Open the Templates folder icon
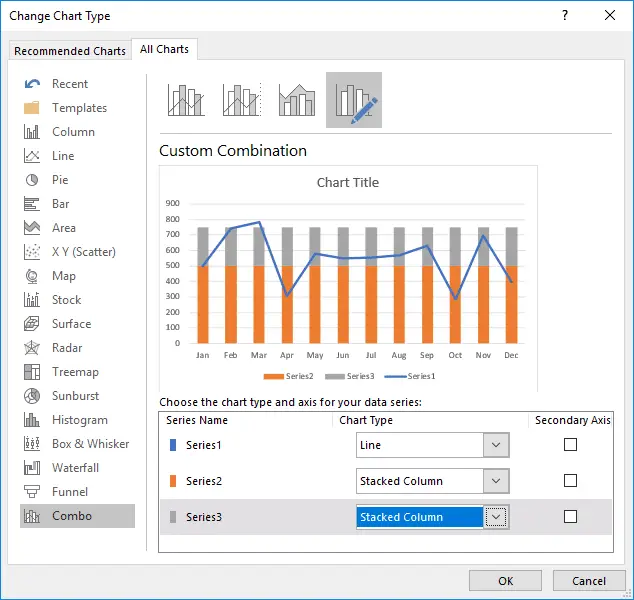This screenshot has height=600, width=634. 32,108
